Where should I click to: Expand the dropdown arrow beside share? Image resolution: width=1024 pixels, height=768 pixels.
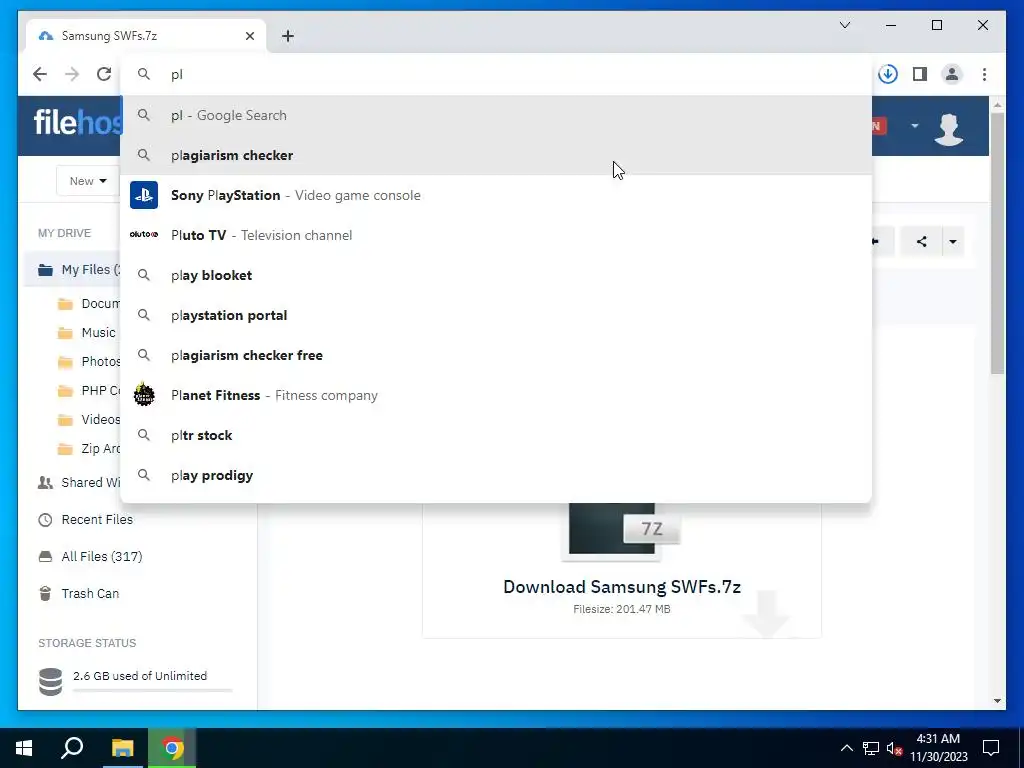pos(953,242)
